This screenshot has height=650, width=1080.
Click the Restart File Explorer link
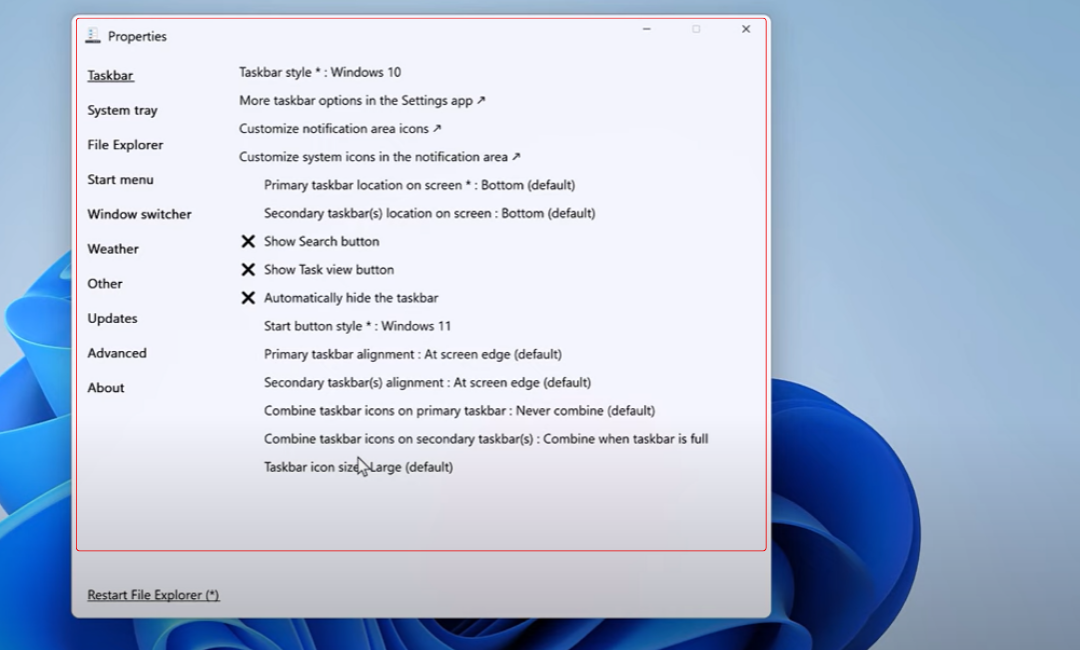[x=153, y=595]
